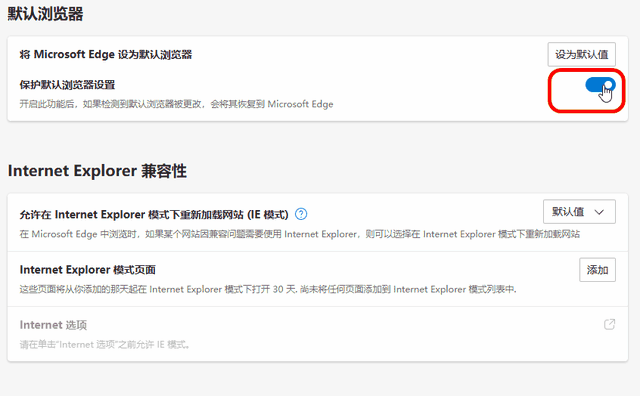Click the description starting 在 Microsoft Edge 中浏览时
The width and height of the screenshot is (640, 396).
(x=300, y=234)
